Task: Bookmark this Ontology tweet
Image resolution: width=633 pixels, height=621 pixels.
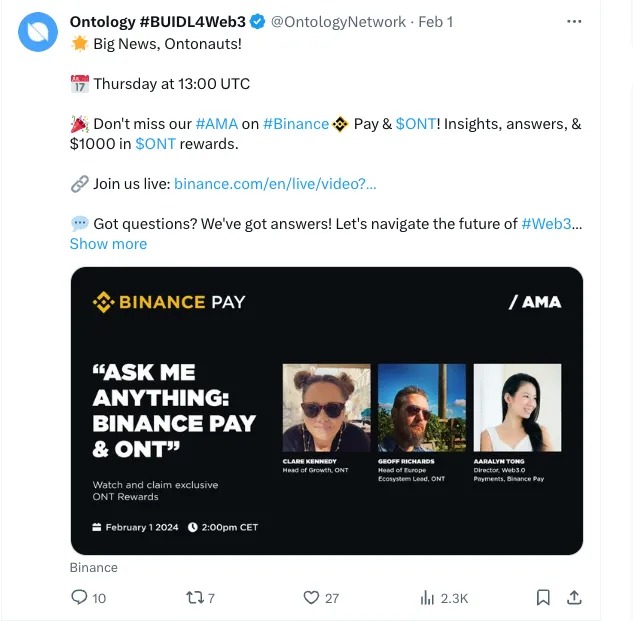Action: pos(543,597)
